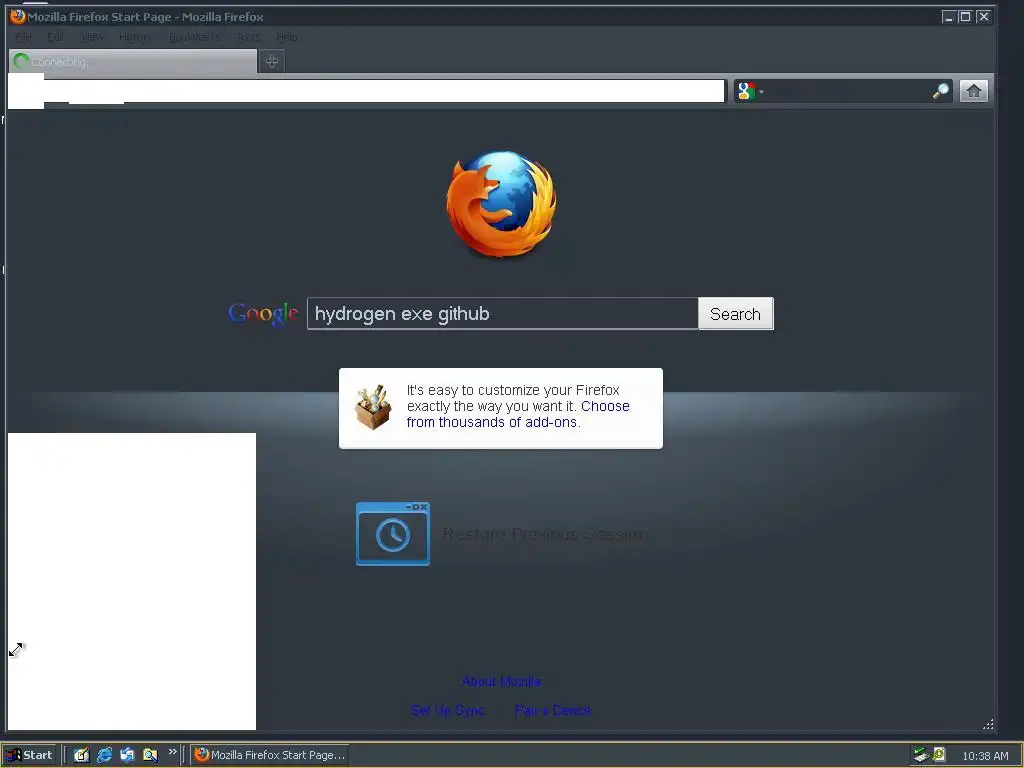Click the magnifying glass search icon
Viewport: 1024px width, 768px height.
[940, 91]
